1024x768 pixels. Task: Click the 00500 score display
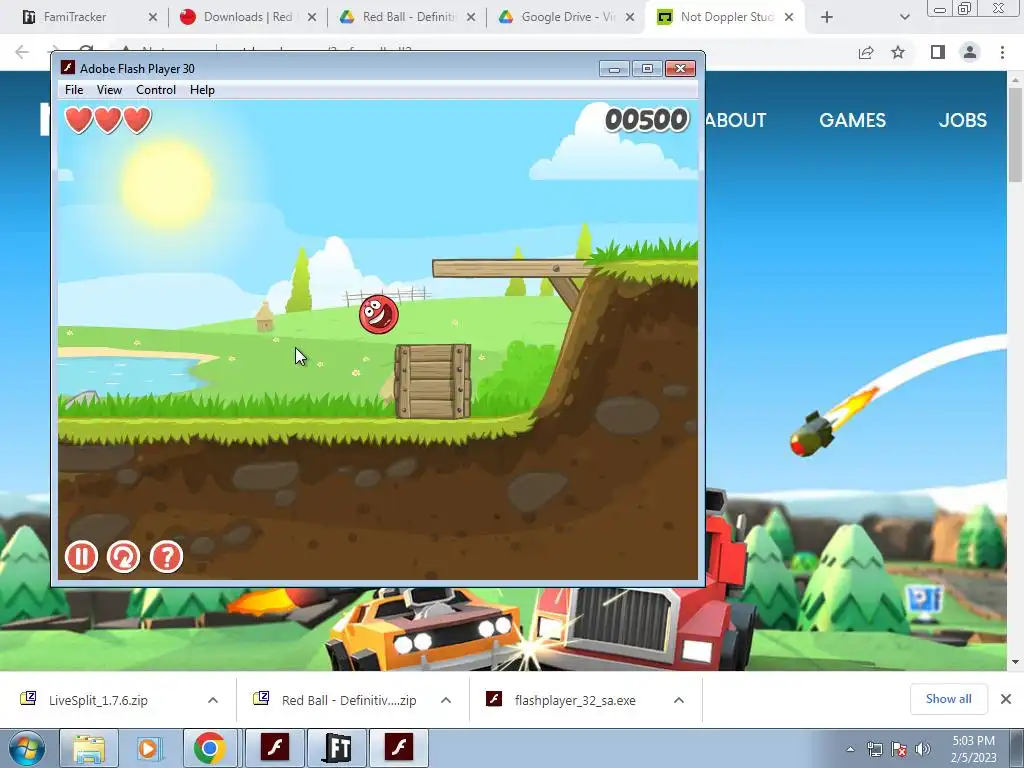pos(647,120)
